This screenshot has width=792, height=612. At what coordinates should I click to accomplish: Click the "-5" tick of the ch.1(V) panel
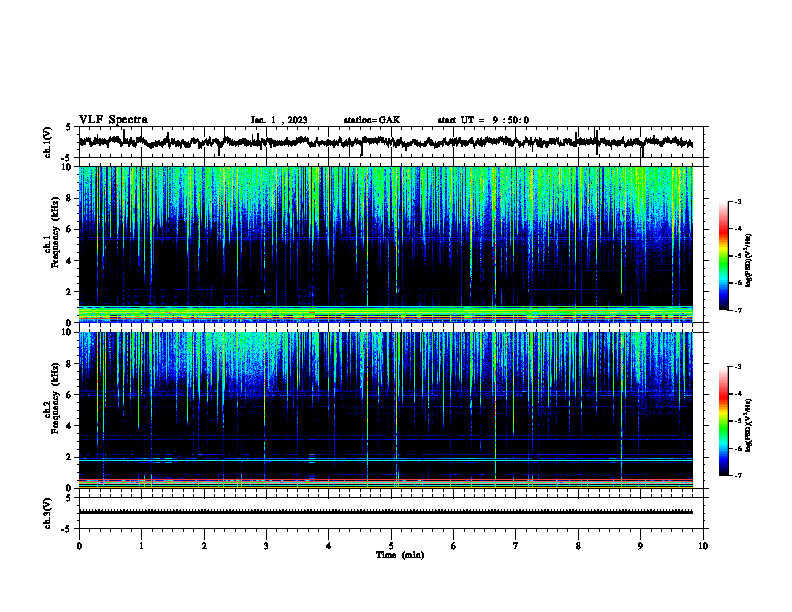[x=67, y=158]
